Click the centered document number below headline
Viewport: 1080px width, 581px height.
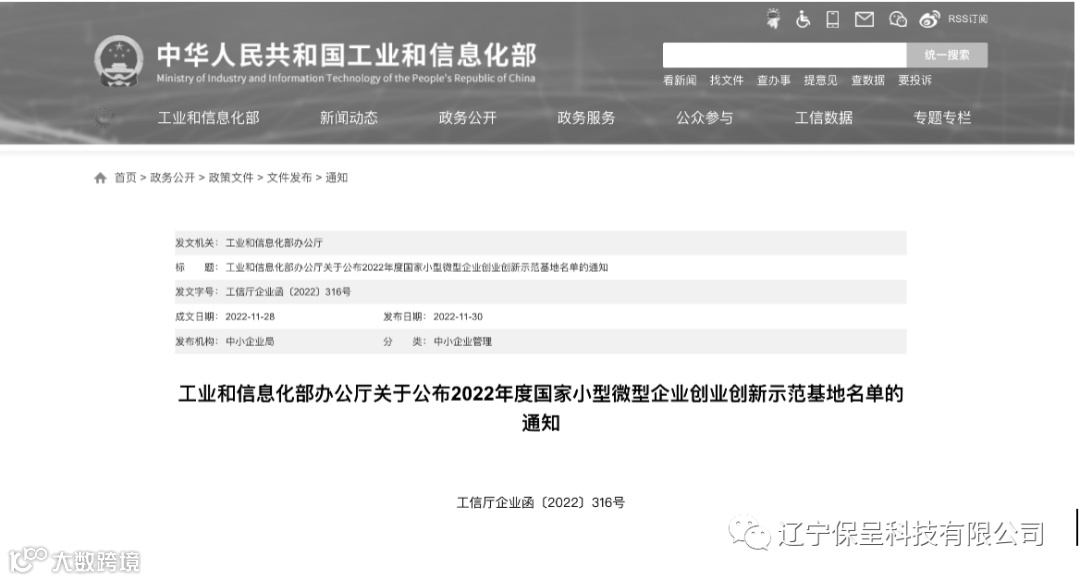coord(541,503)
